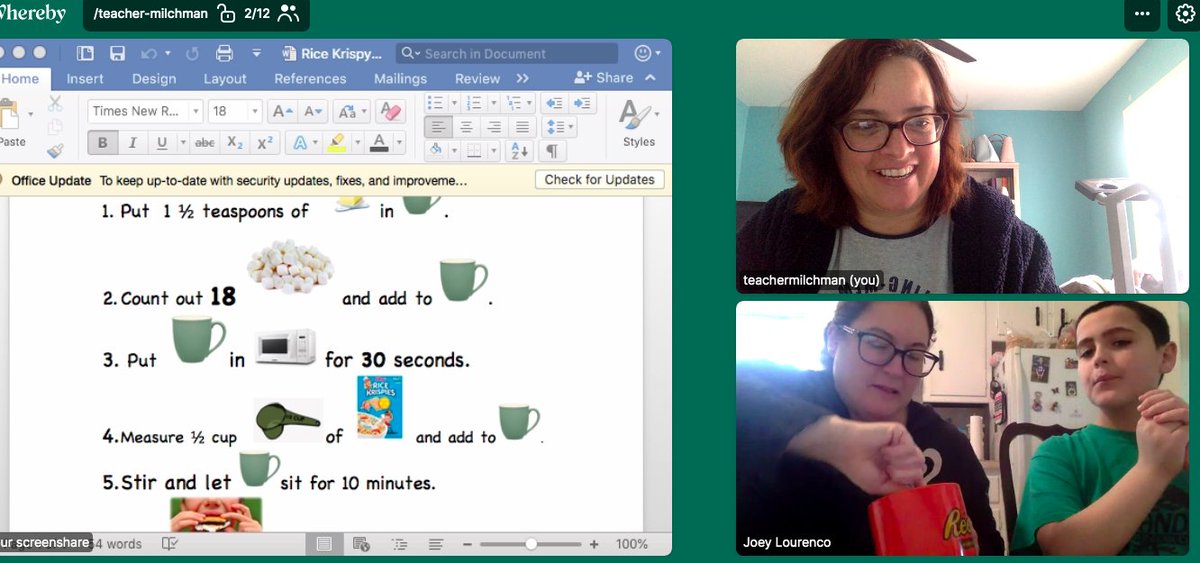This screenshot has width=1200, height=563.
Task: Click the Cut scissors icon
Action: (x=54, y=103)
